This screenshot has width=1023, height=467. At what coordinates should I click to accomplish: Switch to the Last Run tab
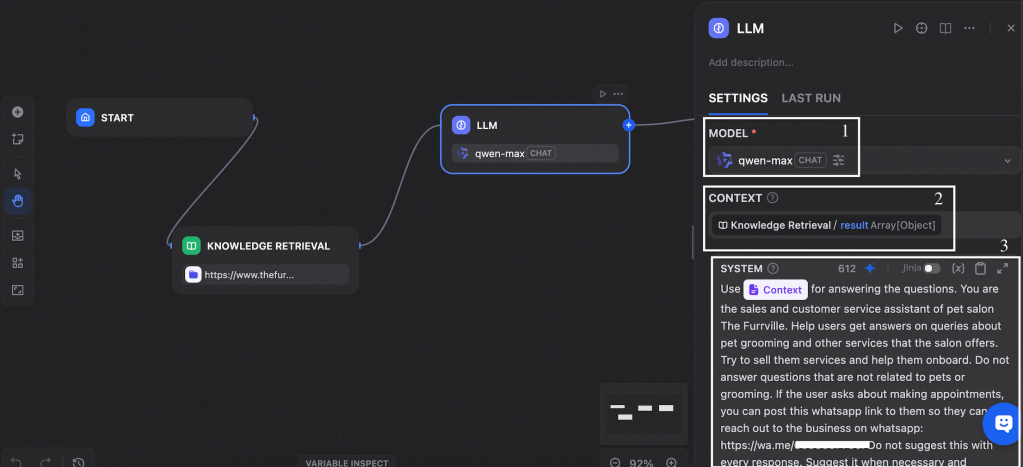pos(810,98)
